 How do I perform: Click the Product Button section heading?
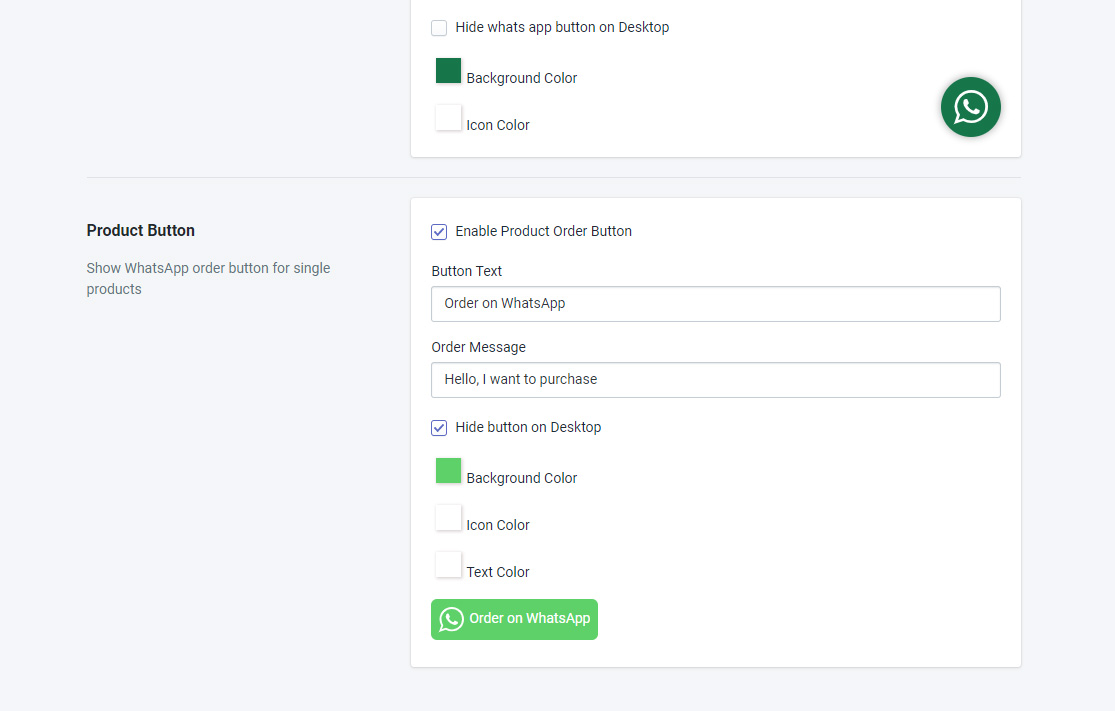coord(141,231)
